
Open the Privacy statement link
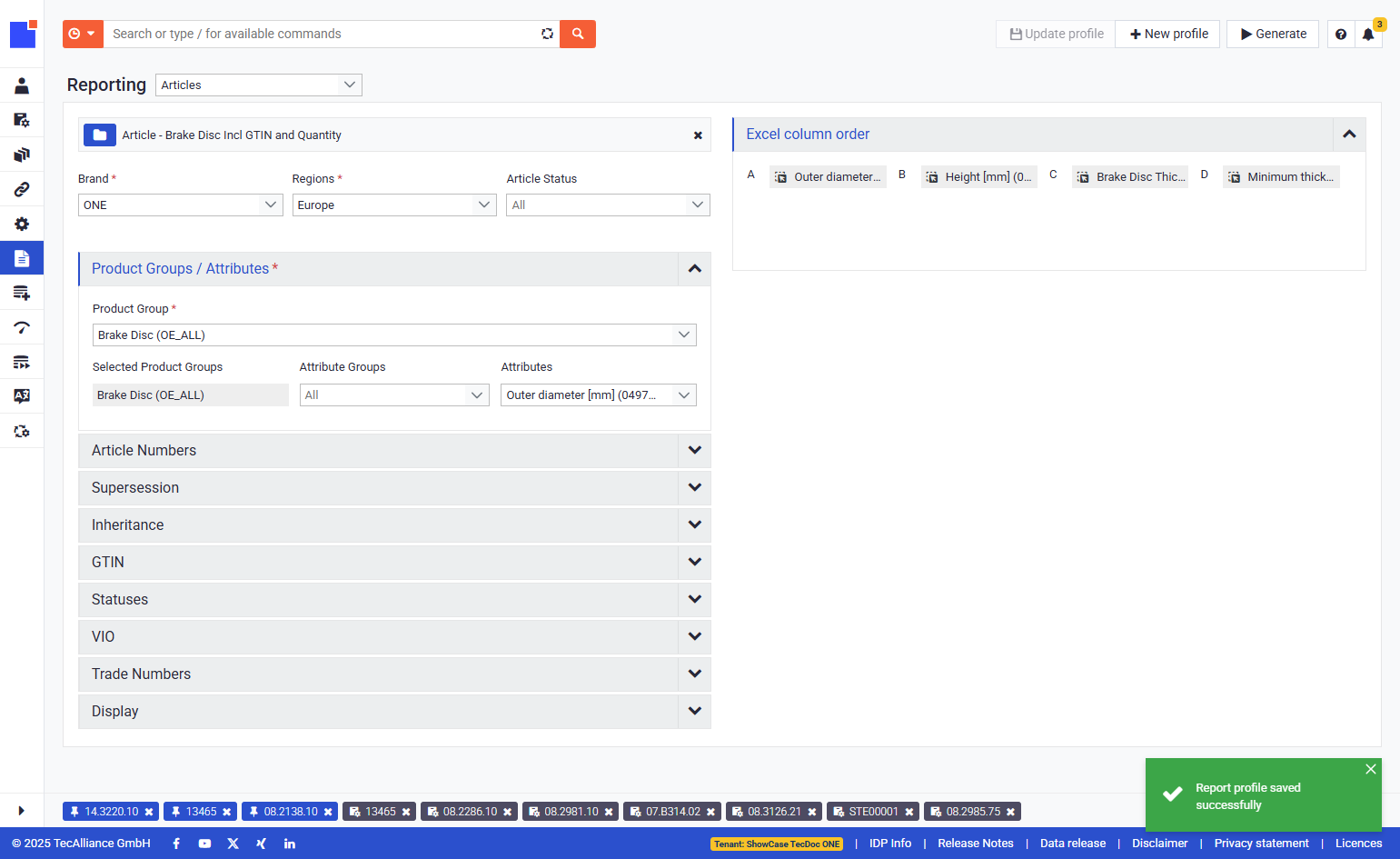1261,844
